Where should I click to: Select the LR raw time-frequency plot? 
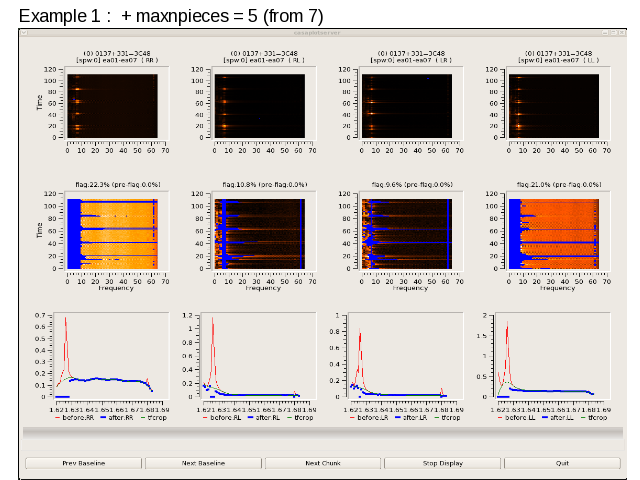click(x=407, y=106)
